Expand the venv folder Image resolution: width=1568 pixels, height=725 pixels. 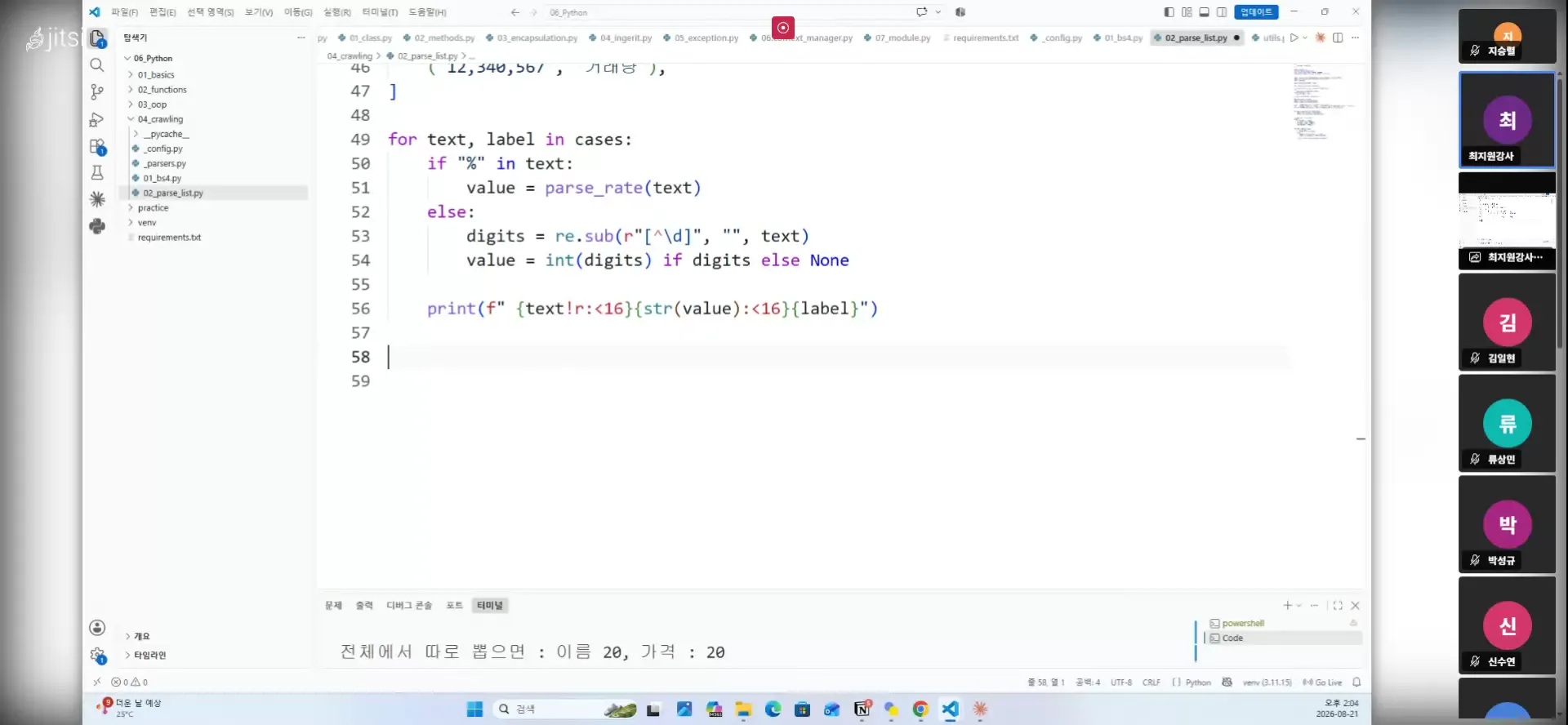click(147, 222)
